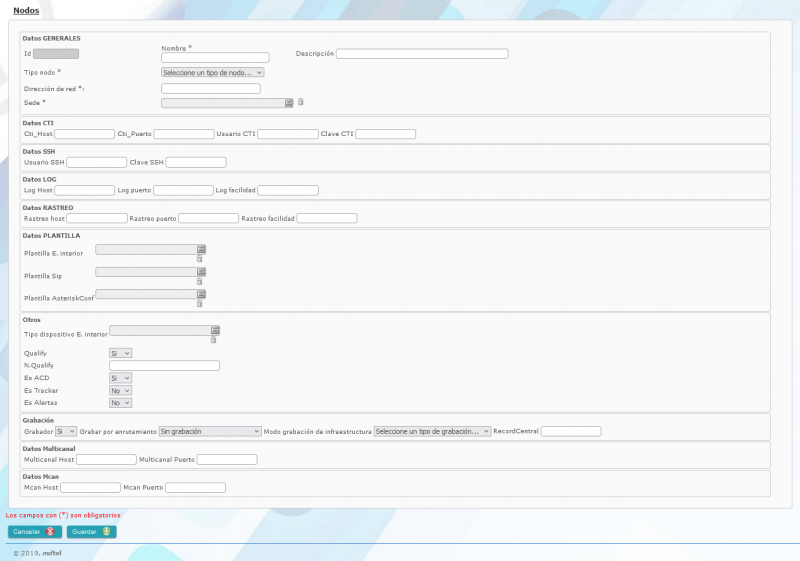Viewport: 800px width, 561px height.
Task: Focus the Nombre input field
Action: [215, 58]
